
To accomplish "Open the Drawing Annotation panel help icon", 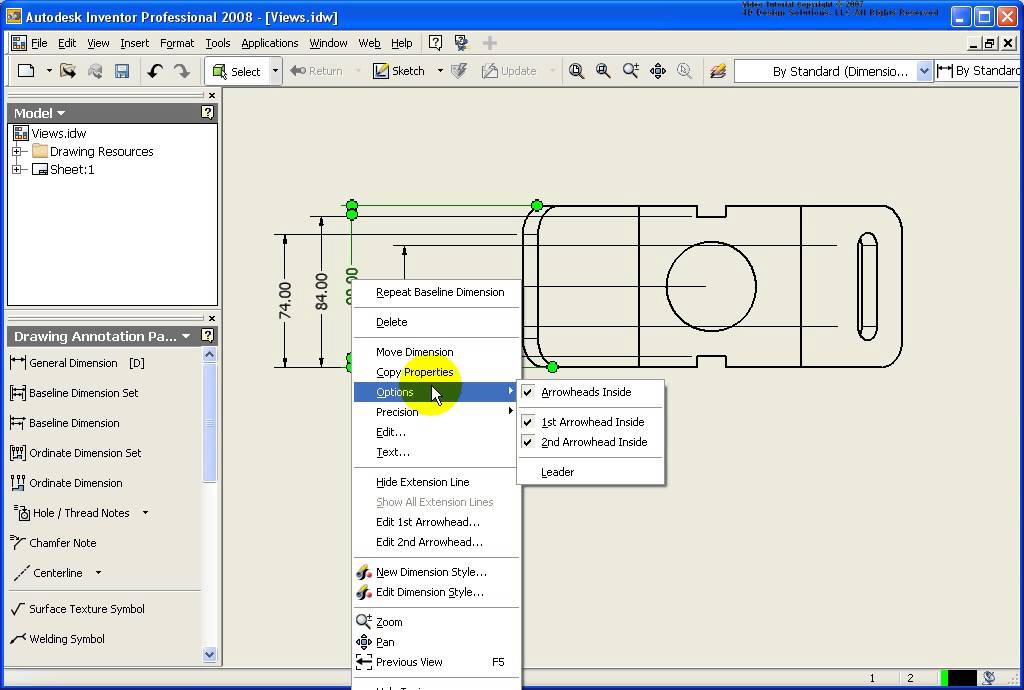I will pos(207,336).
